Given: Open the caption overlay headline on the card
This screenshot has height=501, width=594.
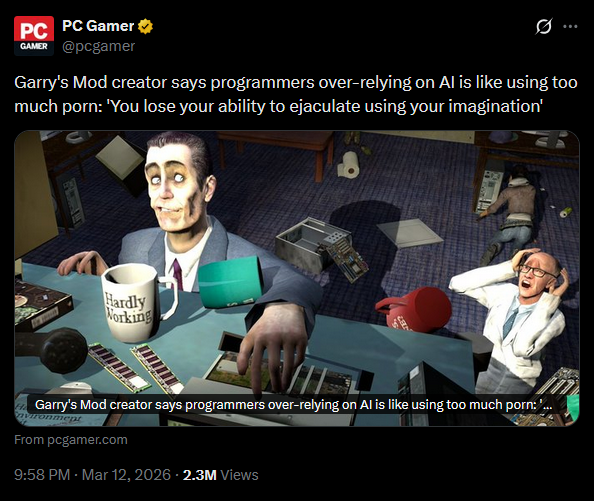Looking at the screenshot, I should pos(294,405).
